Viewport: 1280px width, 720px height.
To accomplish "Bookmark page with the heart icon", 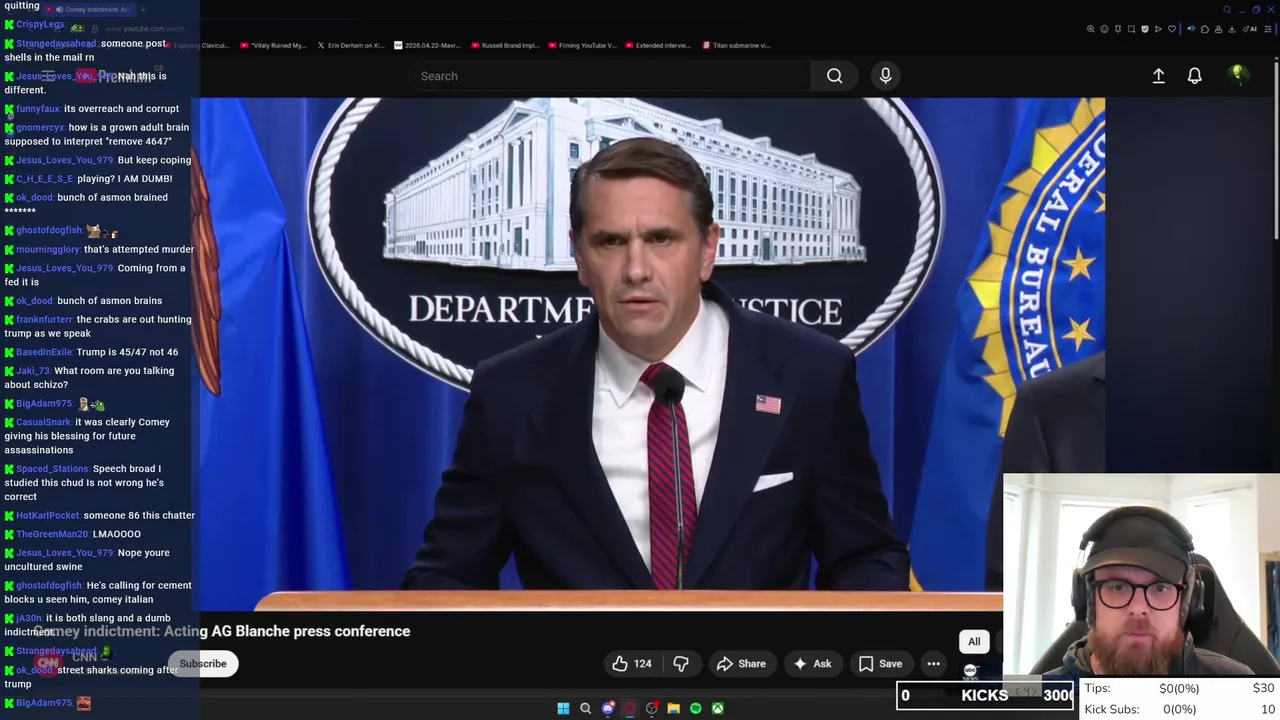I will pyautogui.click(x=1172, y=29).
